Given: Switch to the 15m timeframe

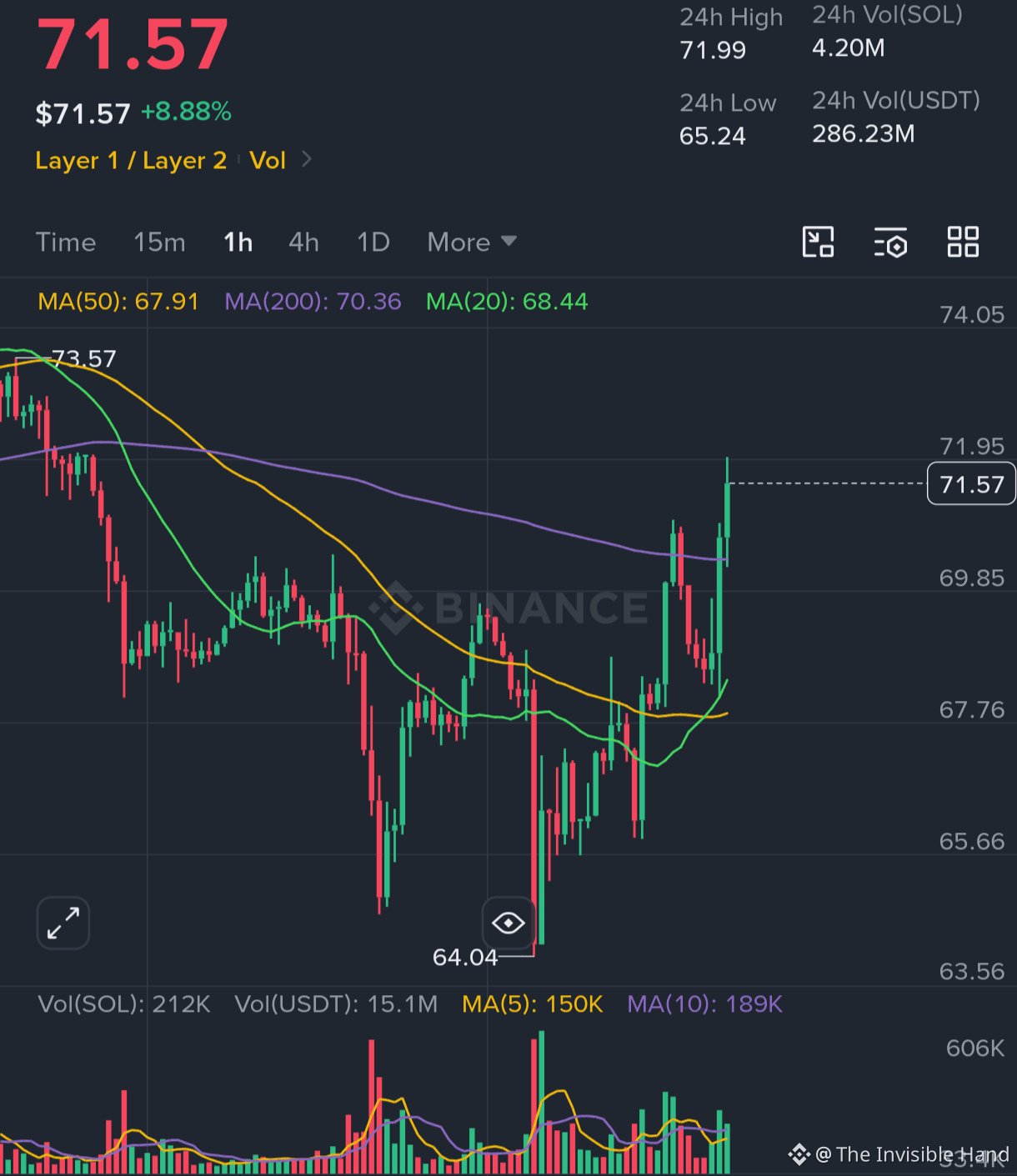Looking at the screenshot, I should click(159, 243).
